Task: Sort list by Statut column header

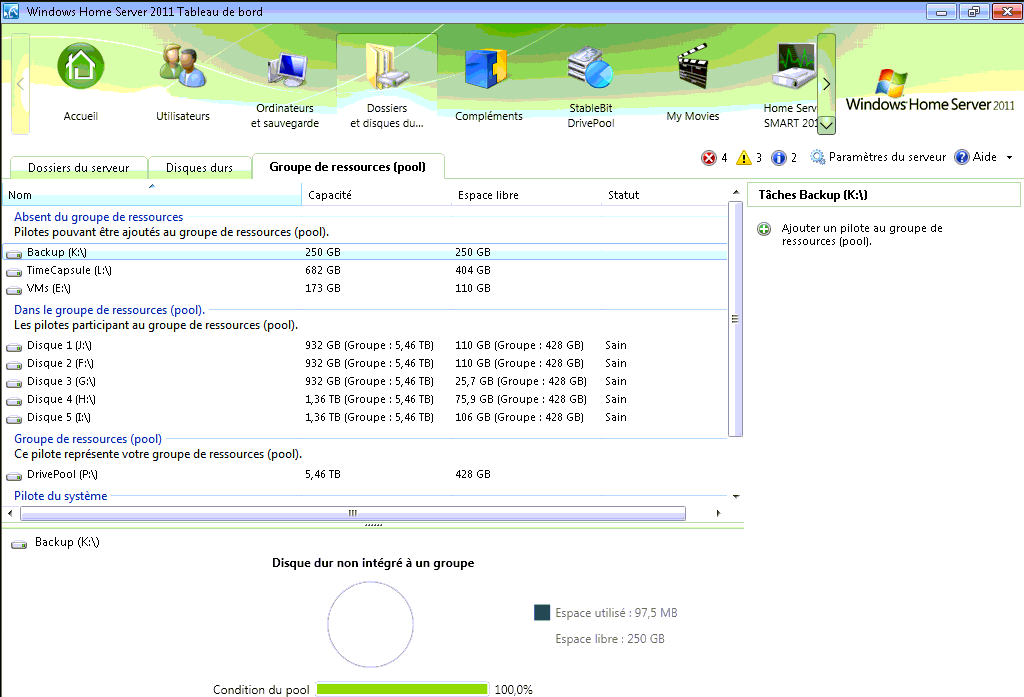Action: (664, 195)
